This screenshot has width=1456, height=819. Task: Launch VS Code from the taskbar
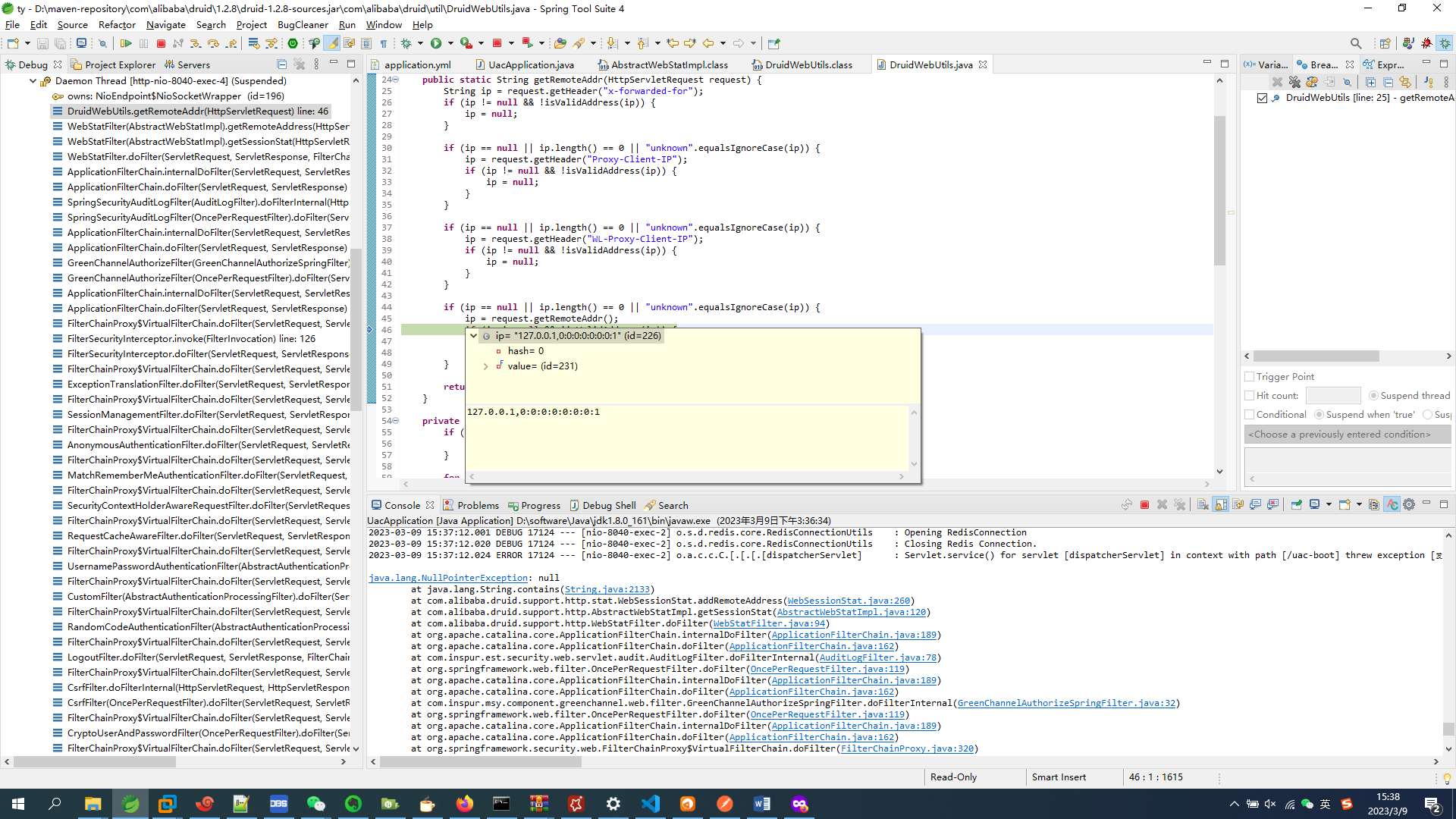(651, 804)
